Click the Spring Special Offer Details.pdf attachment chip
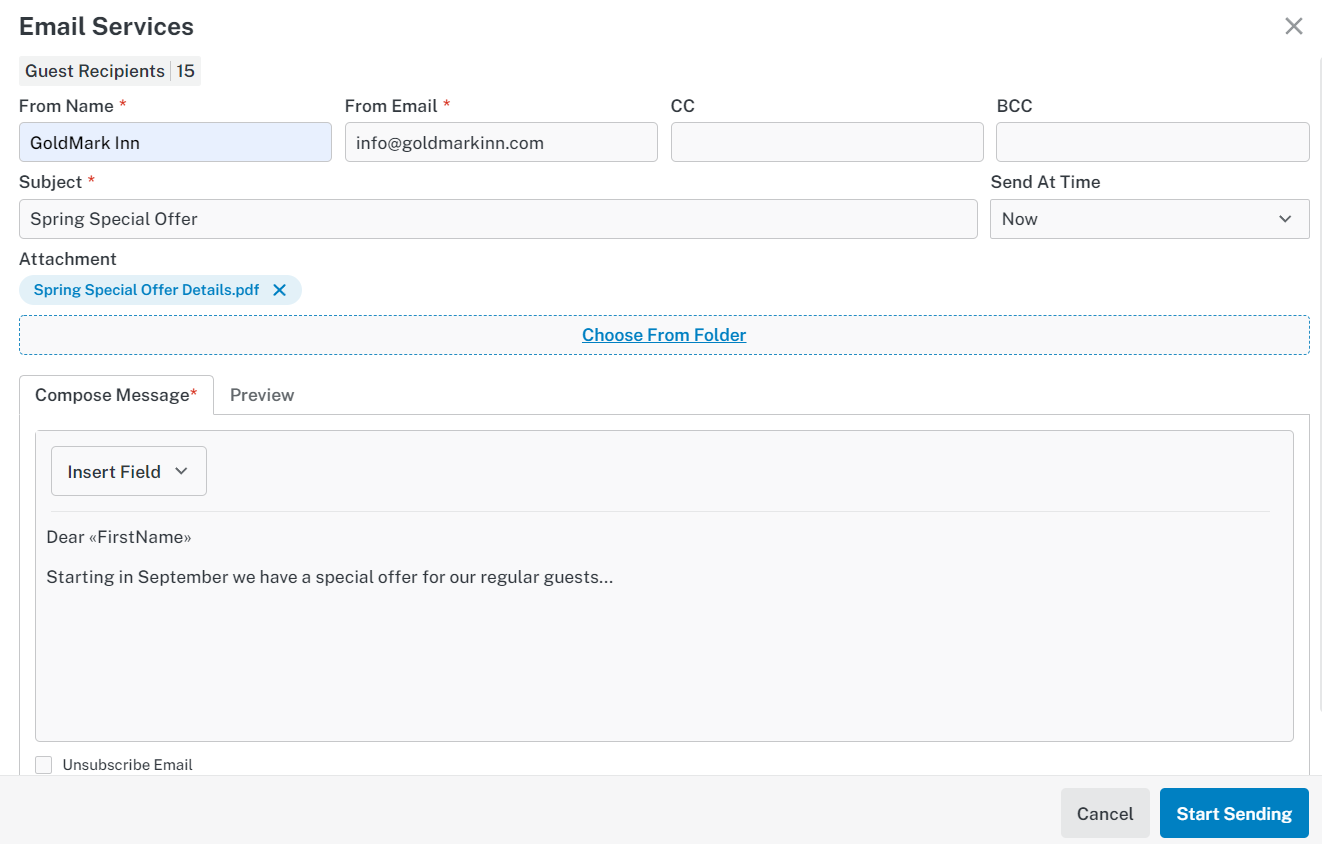 [x=147, y=290]
